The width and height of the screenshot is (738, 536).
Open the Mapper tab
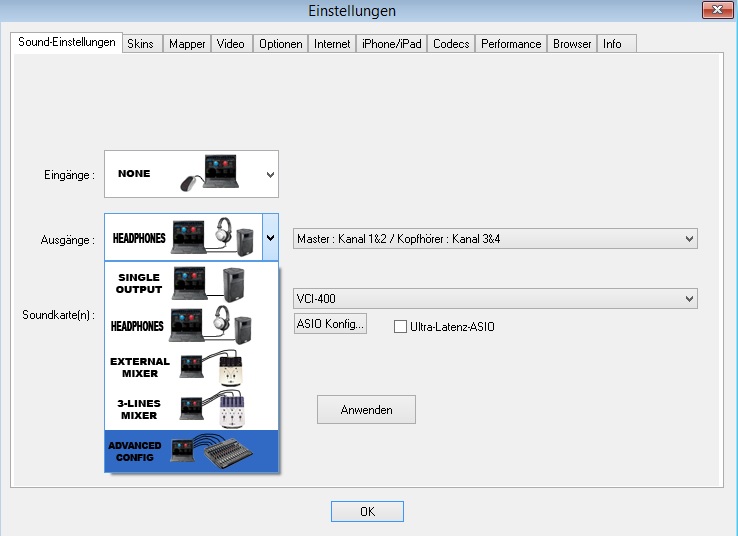click(x=187, y=44)
